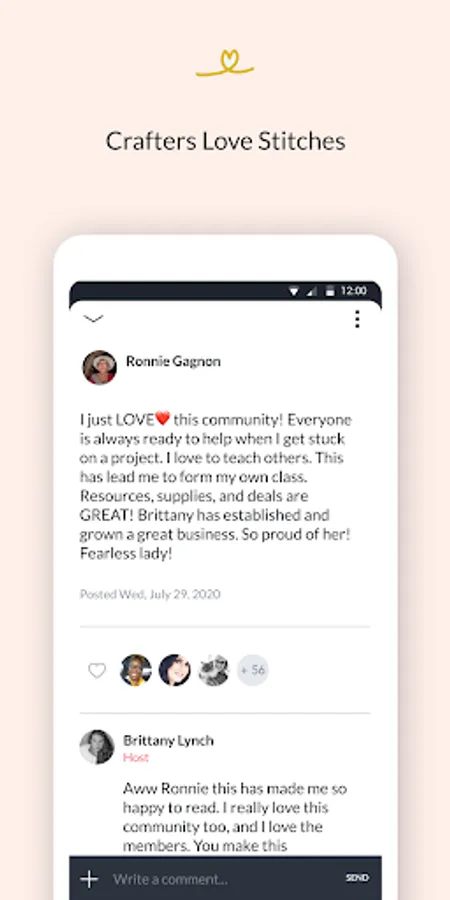Tap the Wi-Fi status icon

294,292
